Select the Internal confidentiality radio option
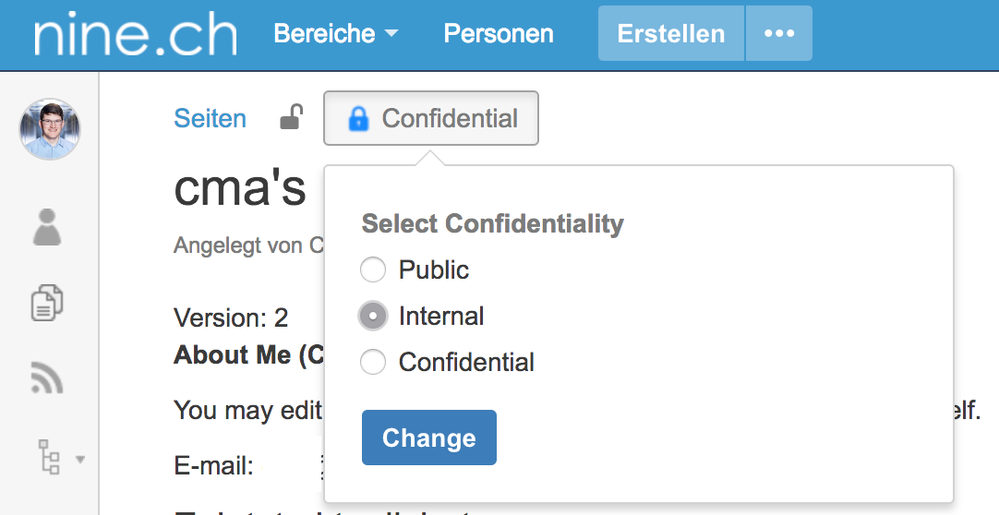This screenshot has width=999, height=515. click(x=373, y=316)
